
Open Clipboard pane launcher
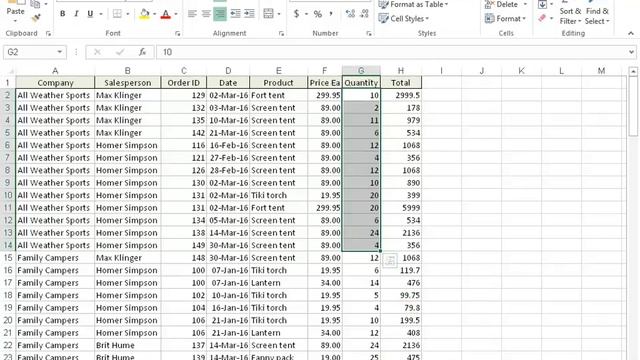point(48,34)
